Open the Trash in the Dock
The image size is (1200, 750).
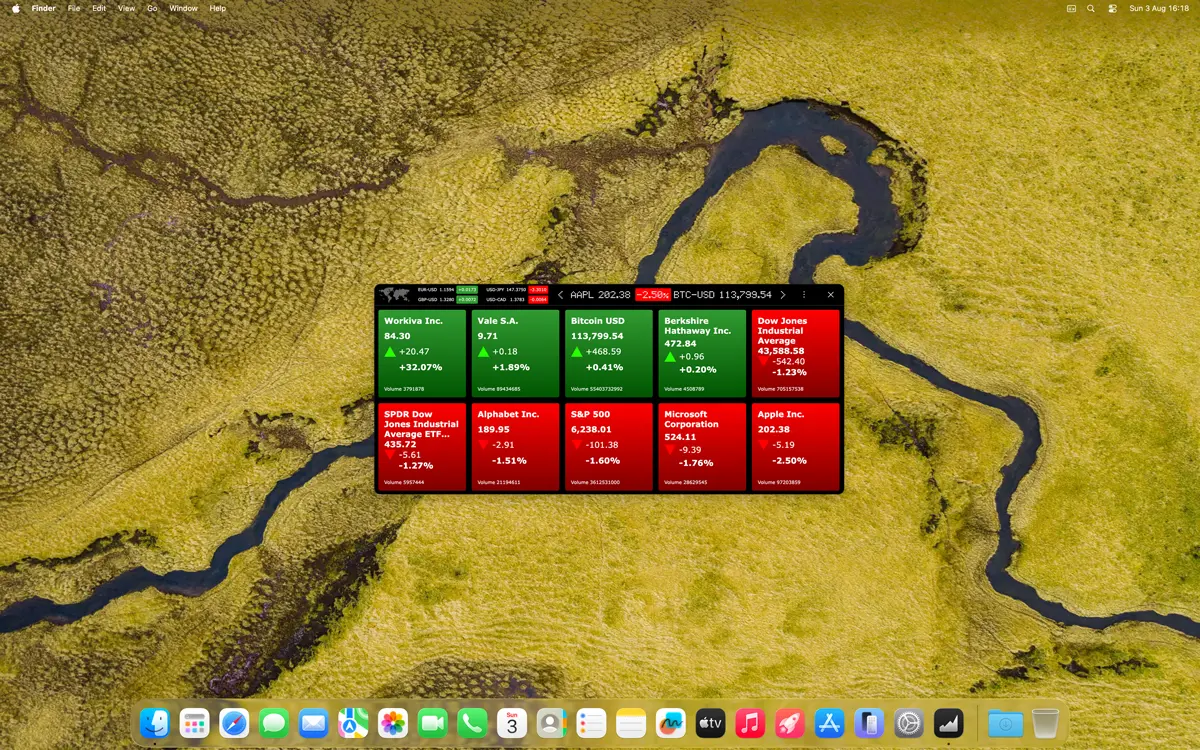(x=1045, y=723)
